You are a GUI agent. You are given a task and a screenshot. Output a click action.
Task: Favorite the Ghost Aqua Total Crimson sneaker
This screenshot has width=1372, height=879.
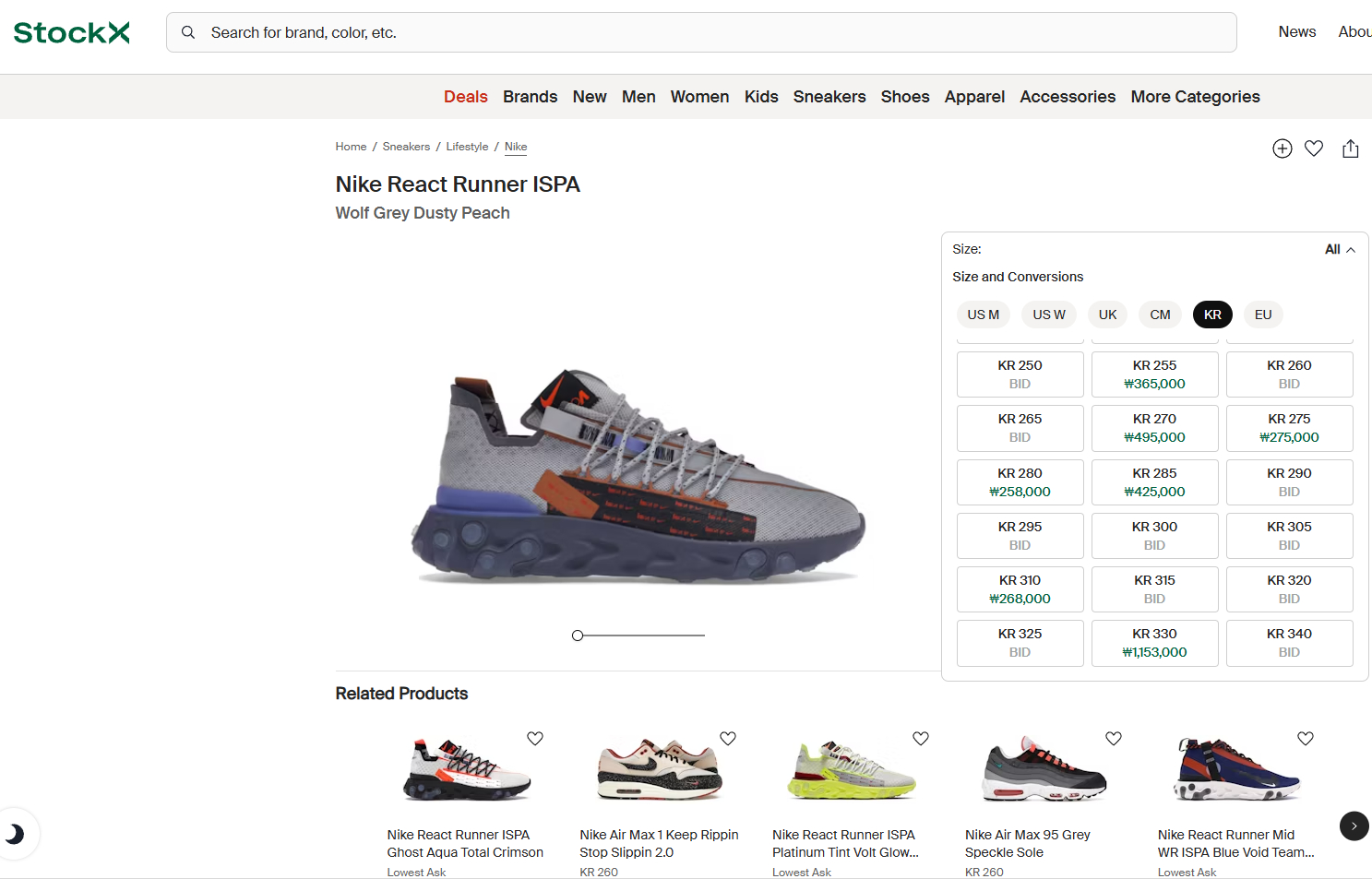point(534,739)
